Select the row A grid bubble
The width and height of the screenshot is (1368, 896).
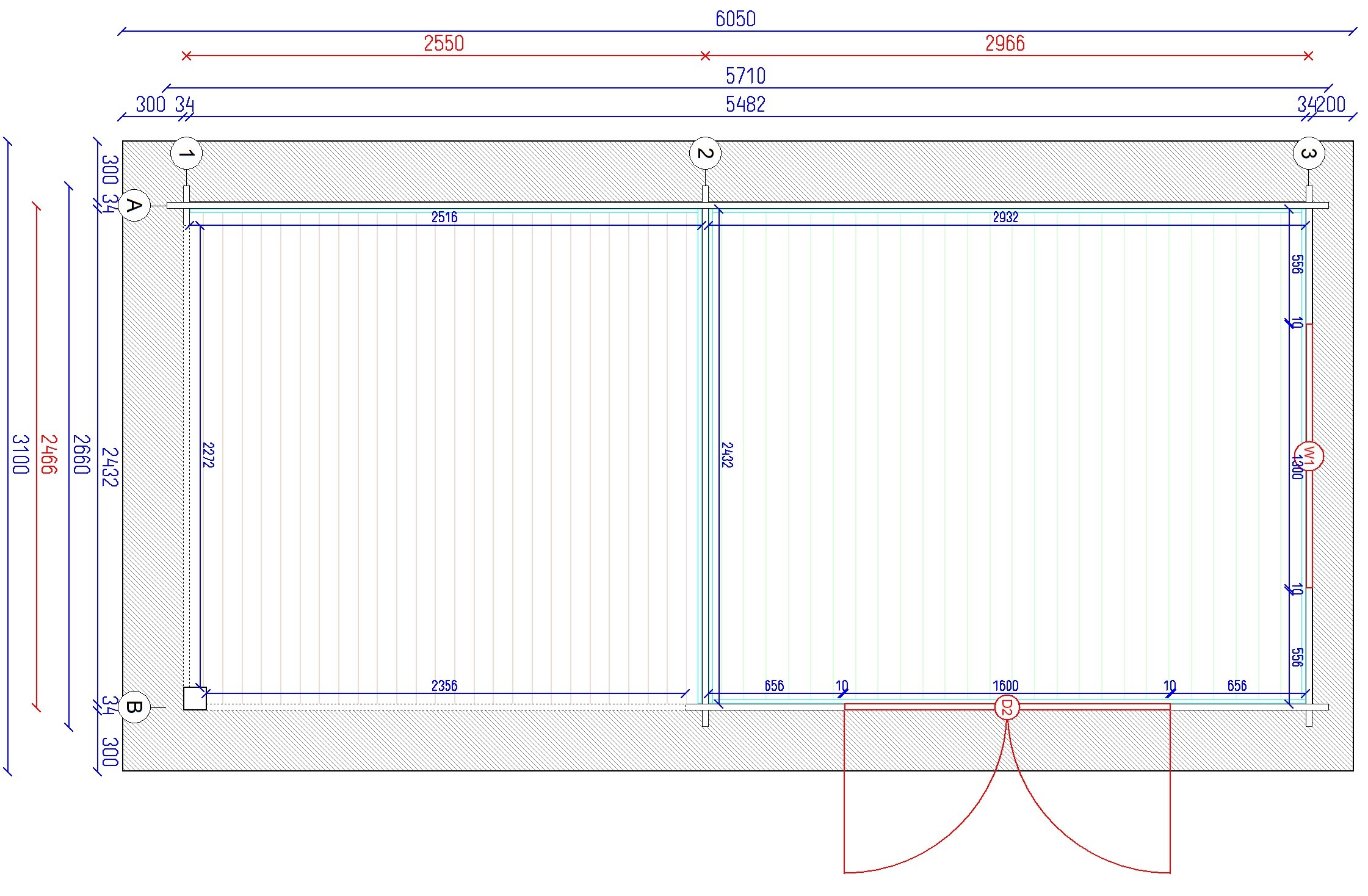click(x=134, y=206)
